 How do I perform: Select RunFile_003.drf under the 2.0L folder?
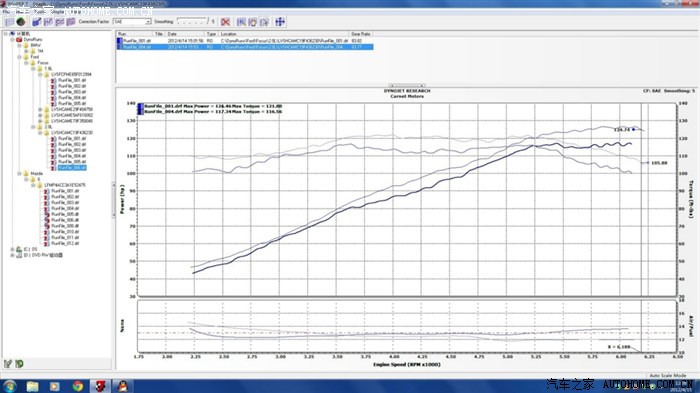coord(72,150)
